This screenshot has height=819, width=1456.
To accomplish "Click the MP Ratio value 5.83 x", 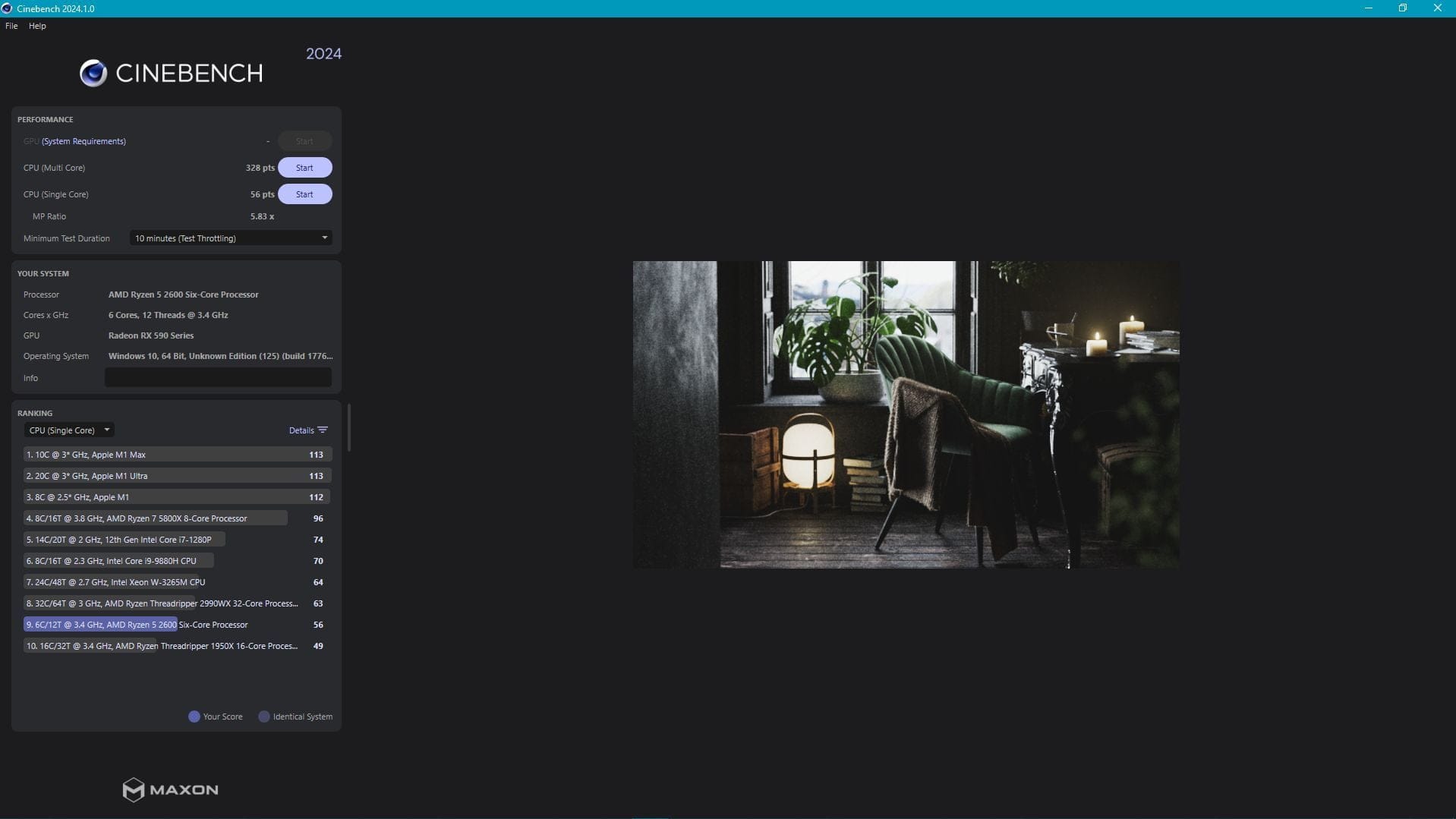I will click(263, 216).
